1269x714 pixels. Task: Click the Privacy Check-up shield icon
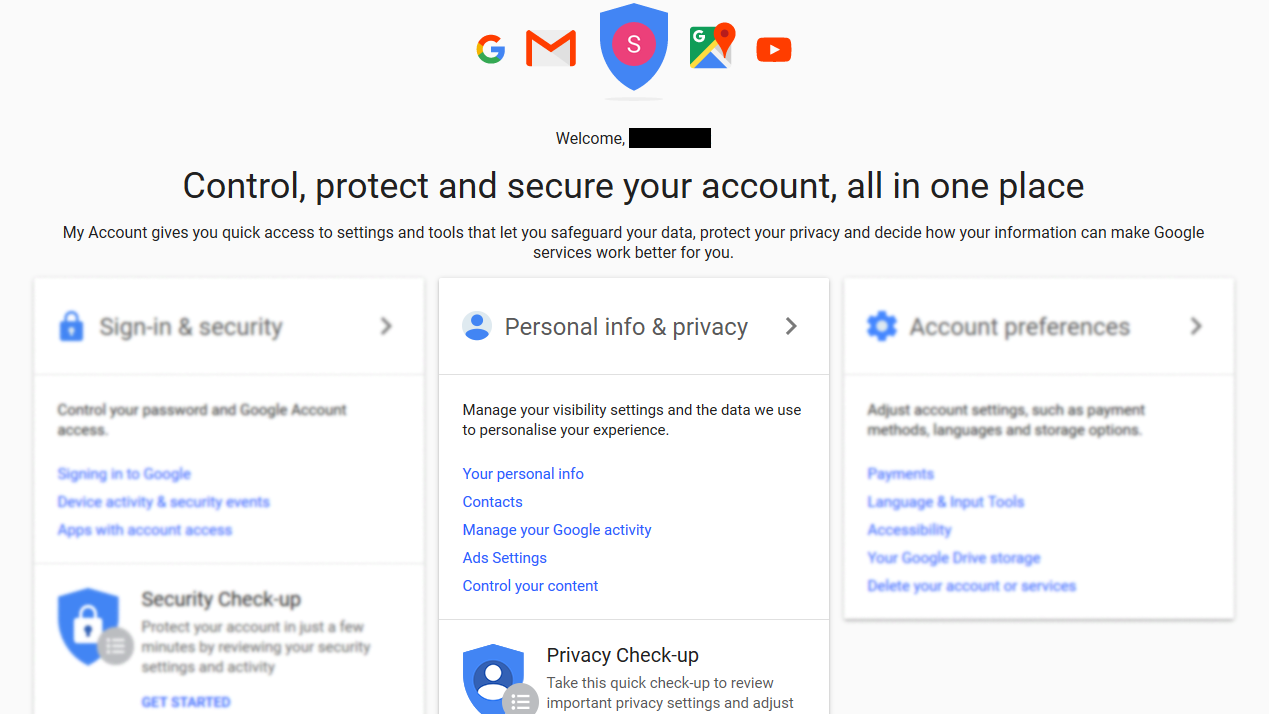point(494,678)
